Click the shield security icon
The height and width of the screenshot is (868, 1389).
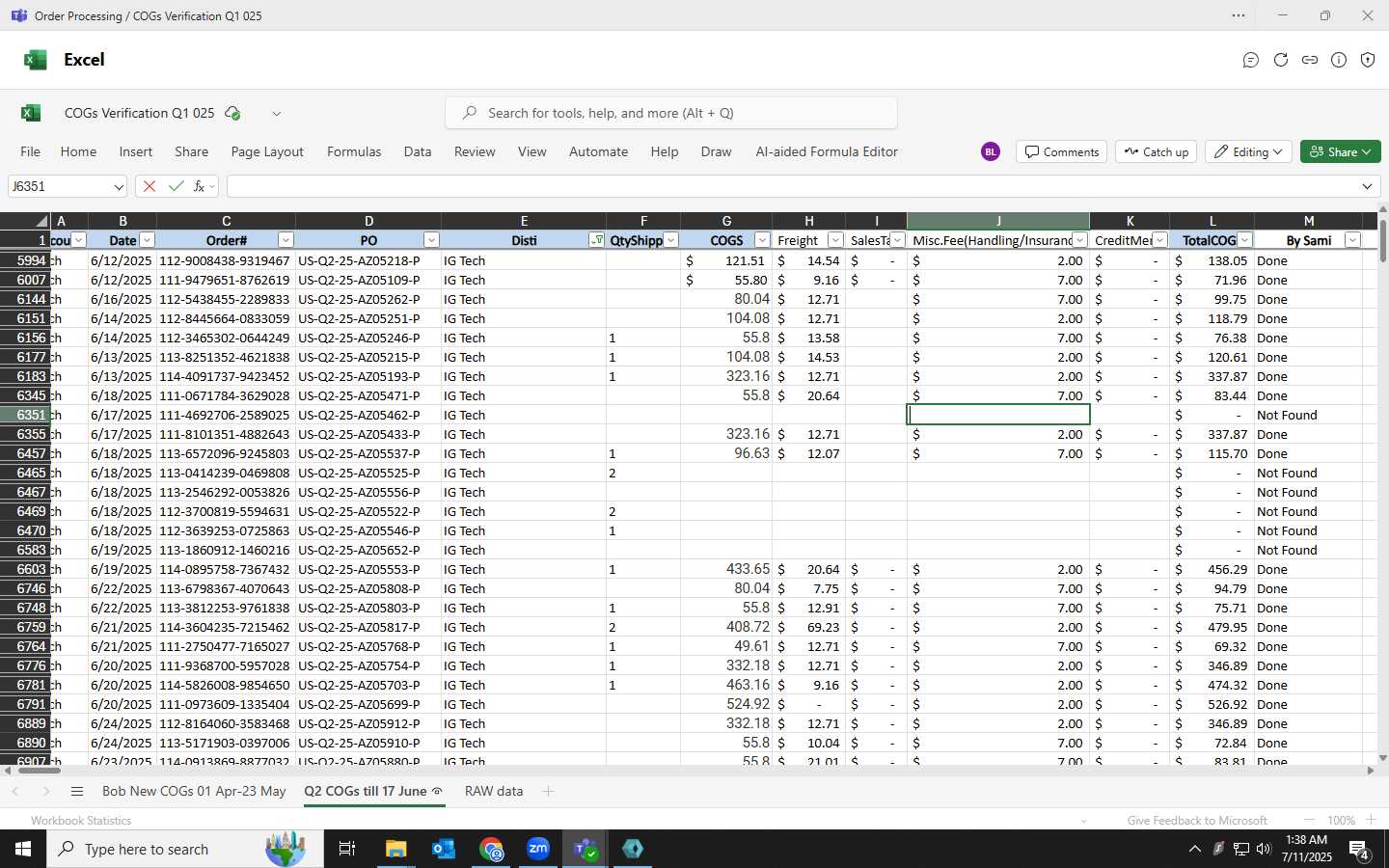tap(1368, 60)
